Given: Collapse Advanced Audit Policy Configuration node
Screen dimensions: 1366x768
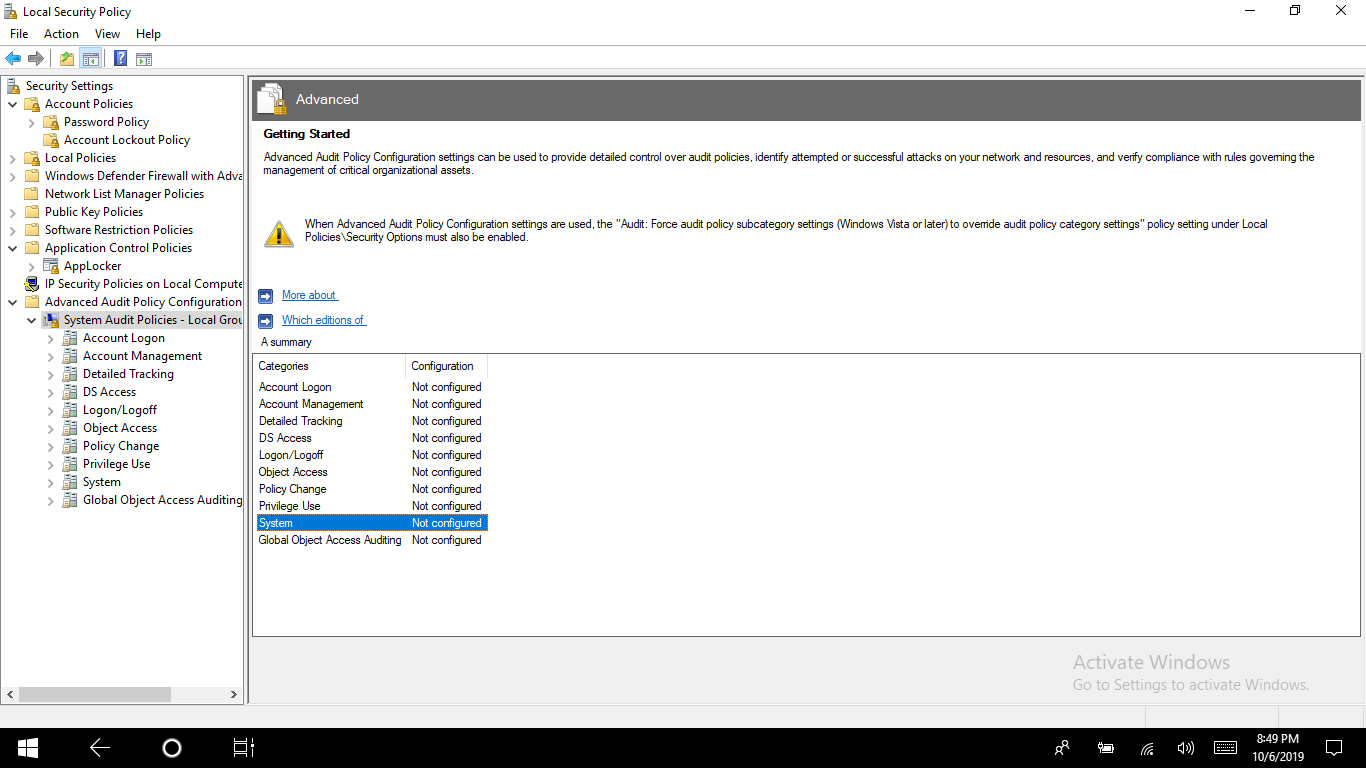Looking at the screenshot, I should click(x=13, y=302).
